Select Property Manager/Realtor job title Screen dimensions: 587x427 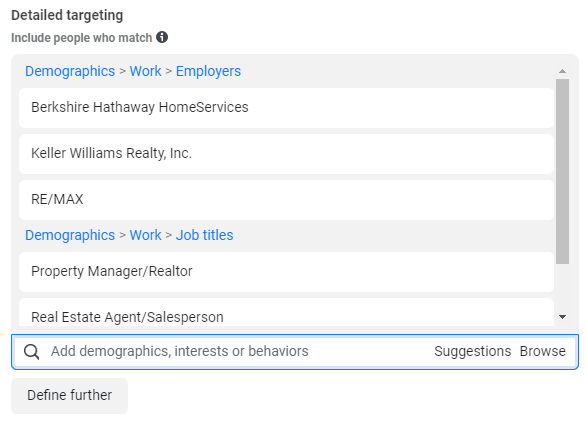coord(286,272)
